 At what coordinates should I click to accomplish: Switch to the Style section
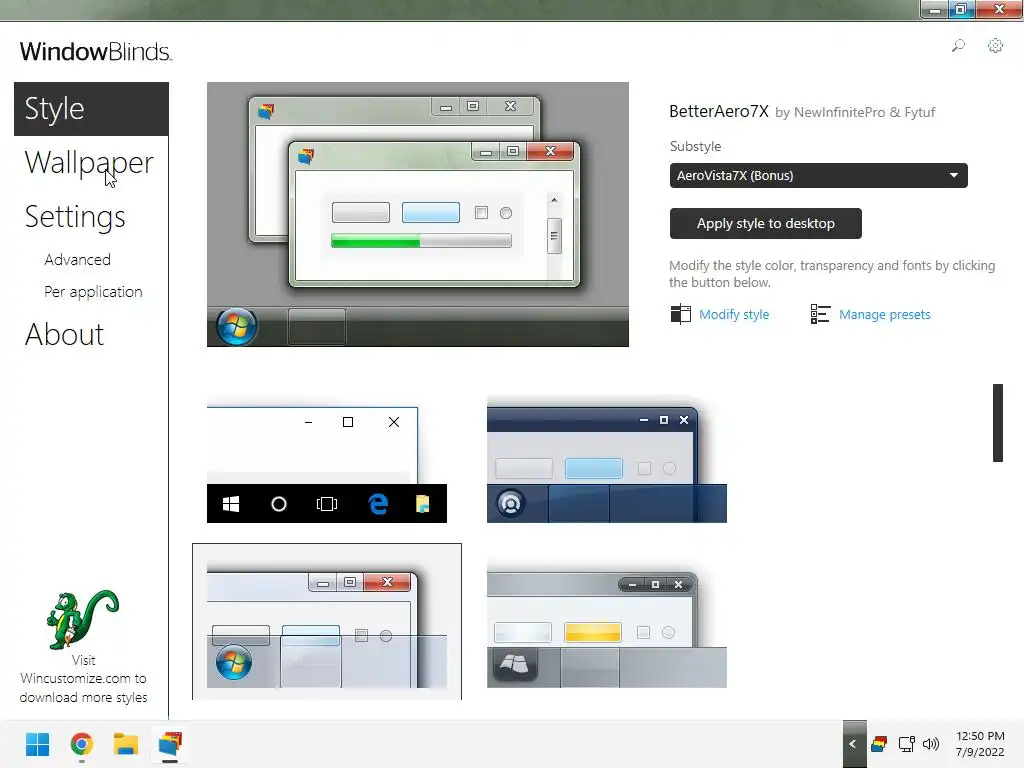91,108
